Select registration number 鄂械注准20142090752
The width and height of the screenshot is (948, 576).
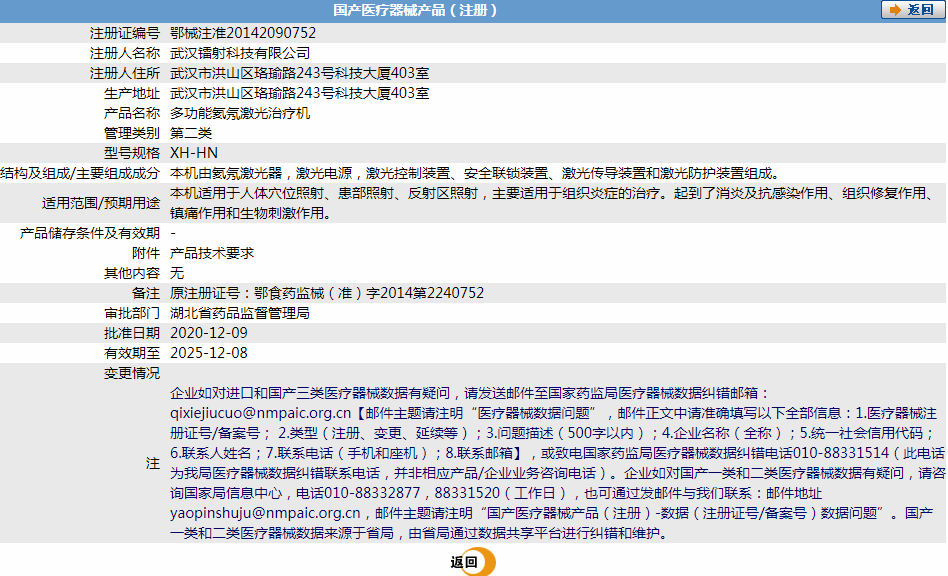pos(243,33)
